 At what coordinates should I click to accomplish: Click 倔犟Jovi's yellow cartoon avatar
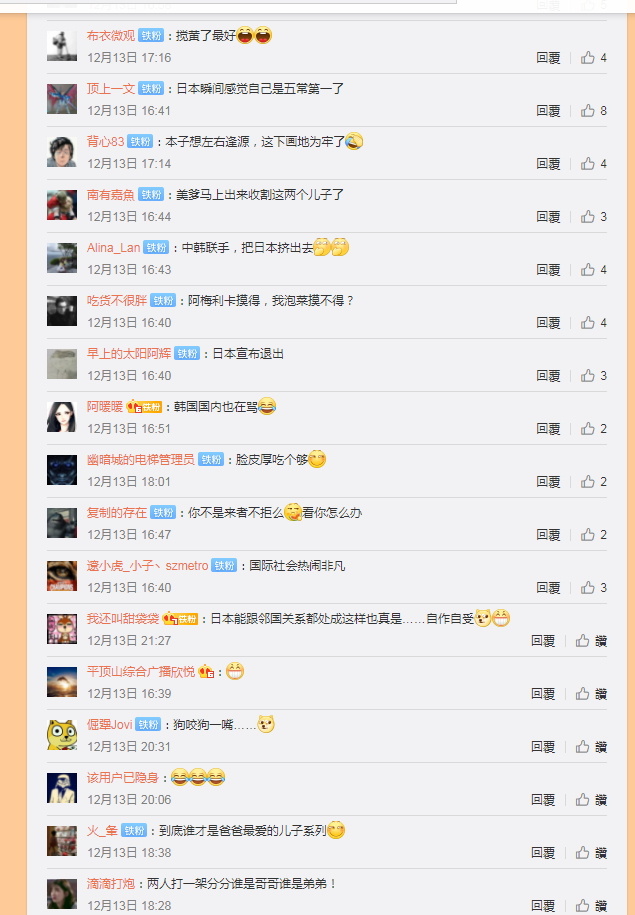coord(62,735)
